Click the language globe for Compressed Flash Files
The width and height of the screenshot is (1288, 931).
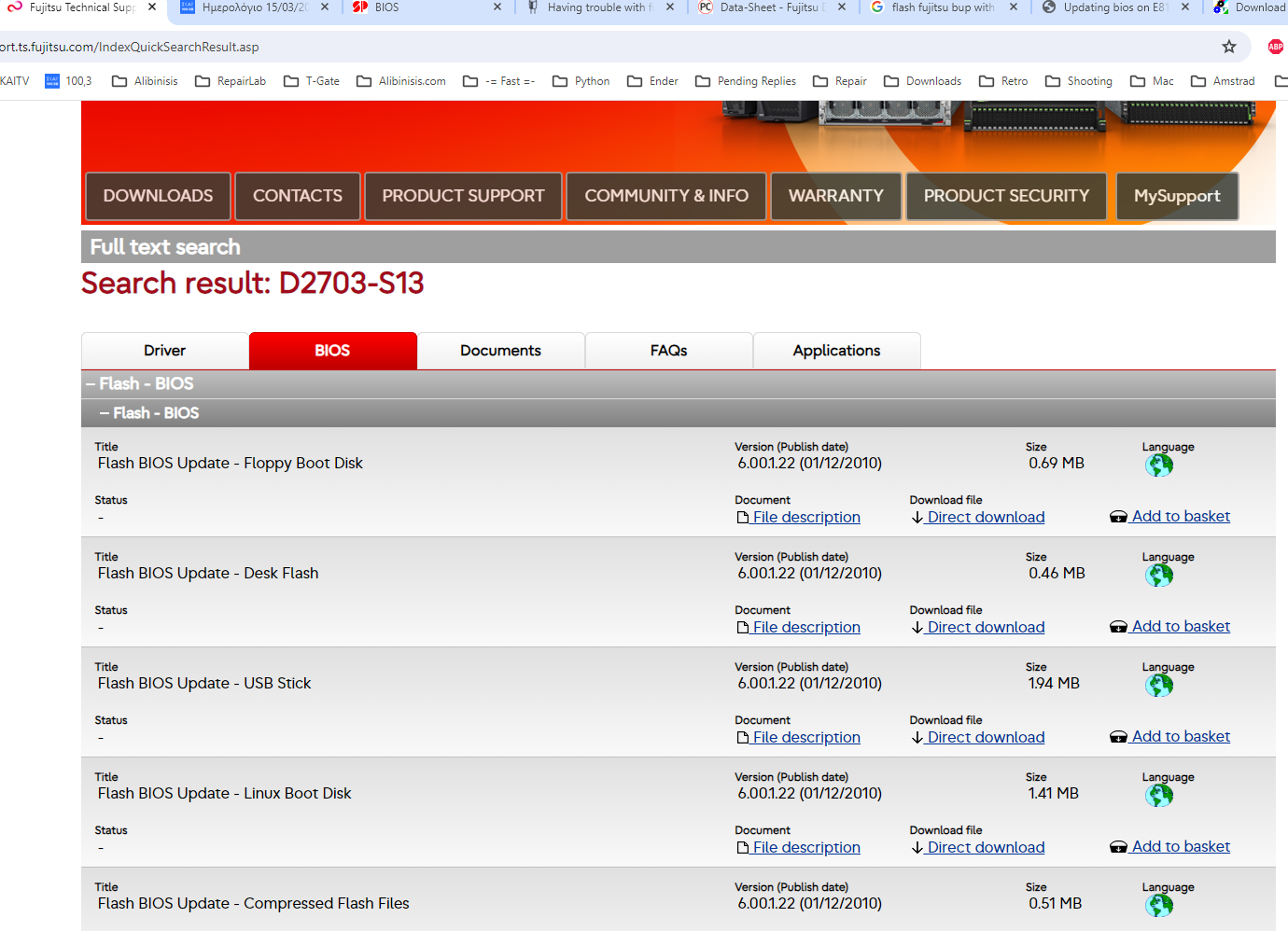pos(1158,906)
